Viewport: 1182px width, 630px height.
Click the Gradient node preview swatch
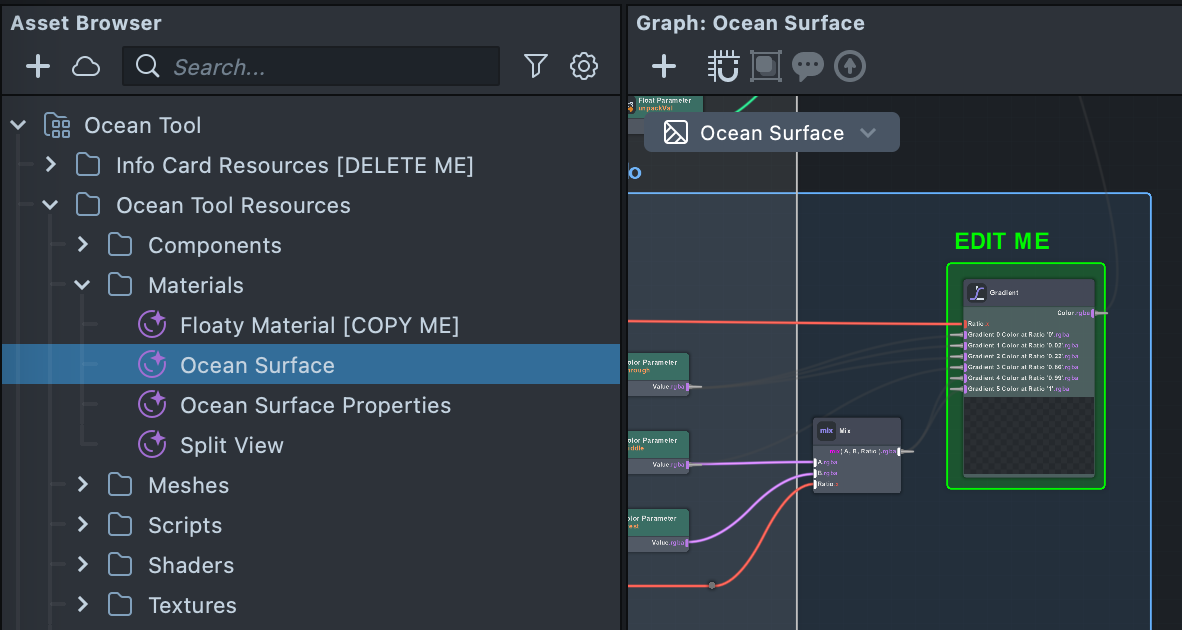(1028, 435)
